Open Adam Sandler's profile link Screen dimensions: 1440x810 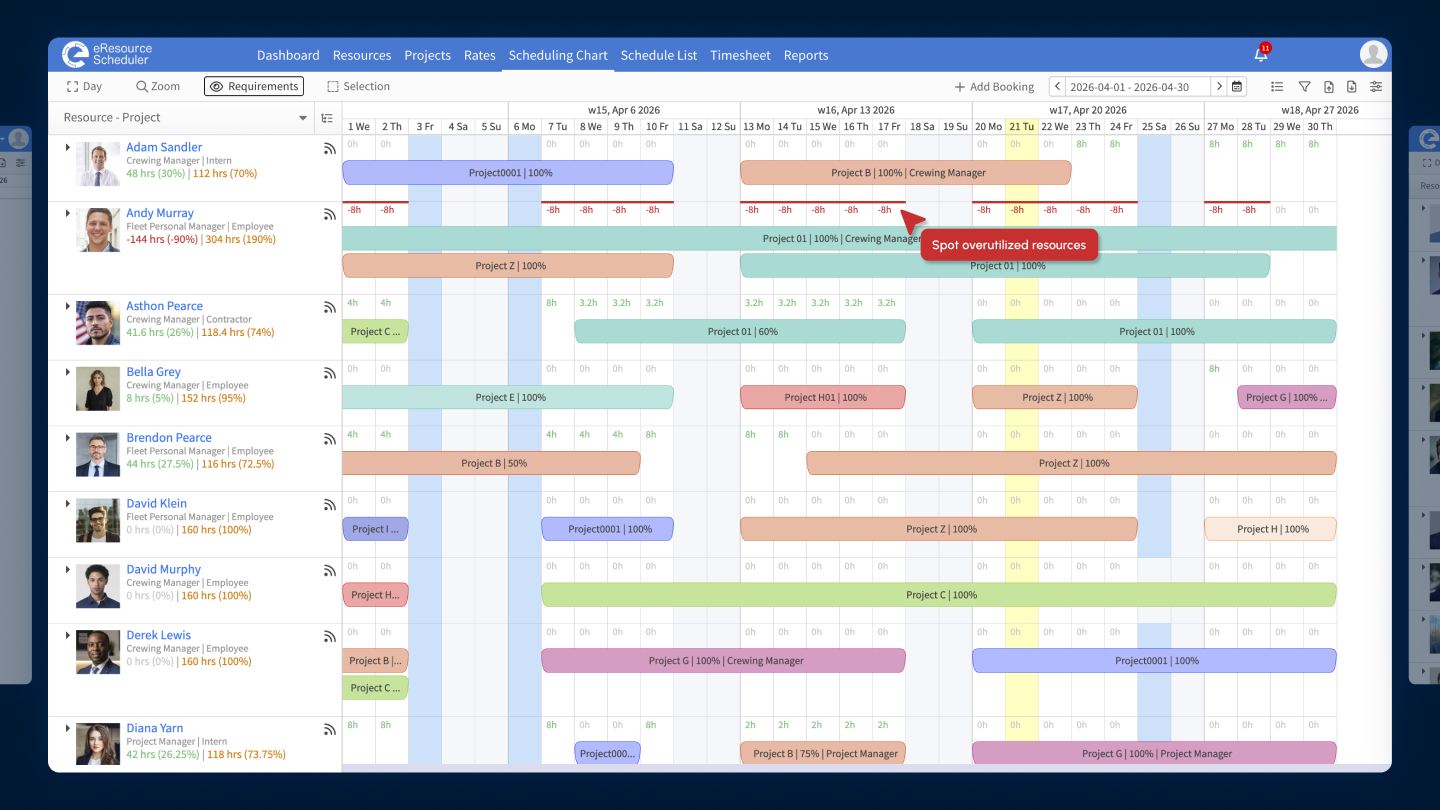point(164,147)
